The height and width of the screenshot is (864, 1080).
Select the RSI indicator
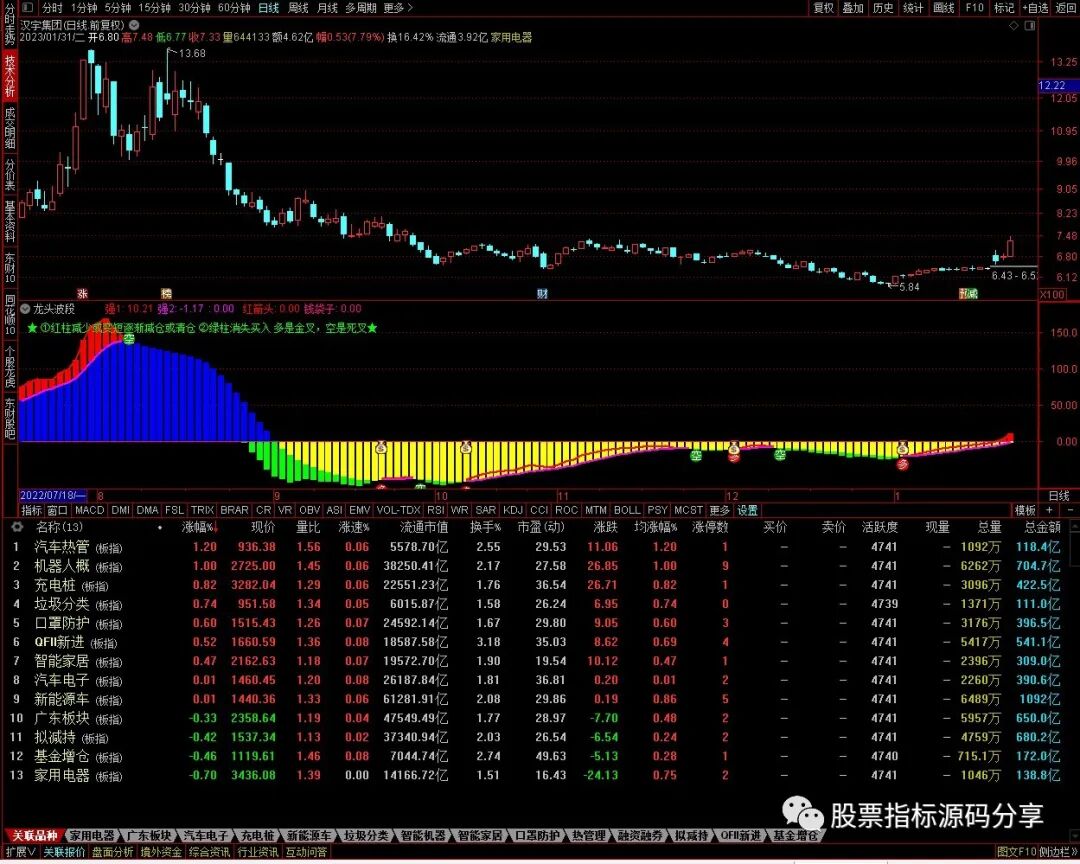[x=435, y=511]
